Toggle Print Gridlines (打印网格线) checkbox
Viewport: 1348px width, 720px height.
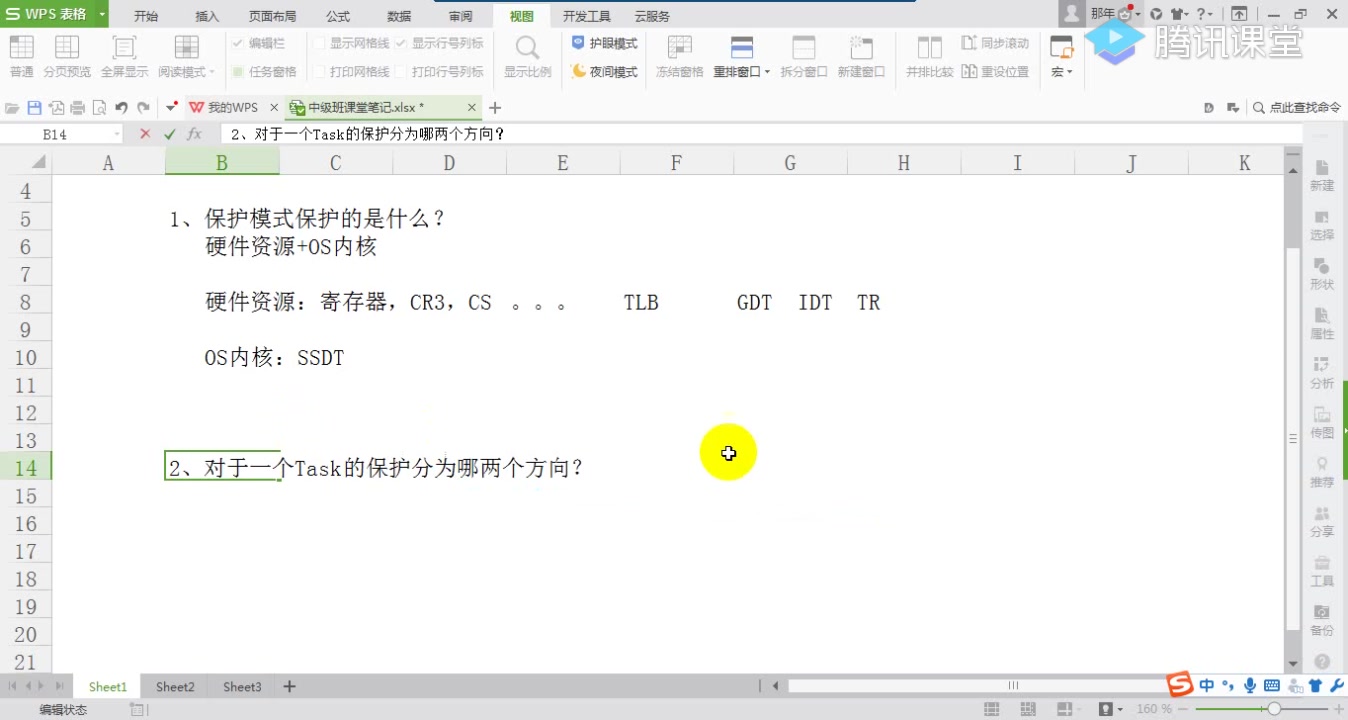pos(319,72)
